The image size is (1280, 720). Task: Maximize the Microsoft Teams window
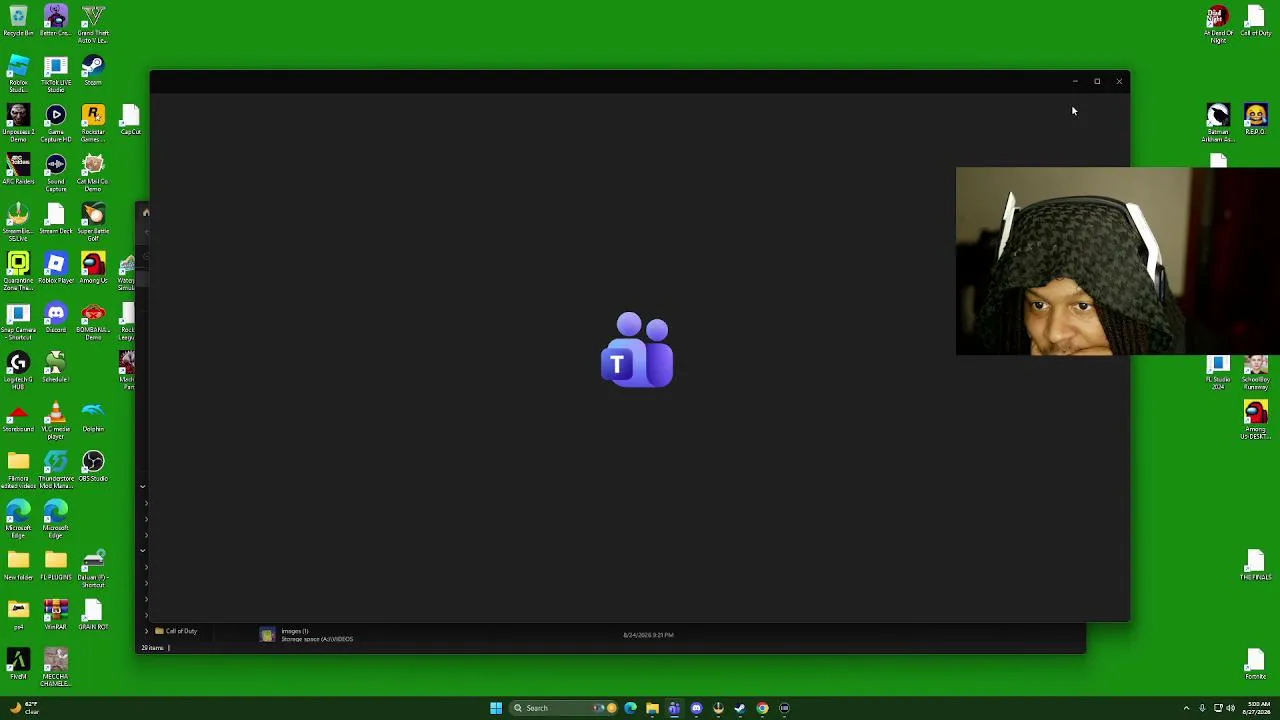(x=1097, y=81)
